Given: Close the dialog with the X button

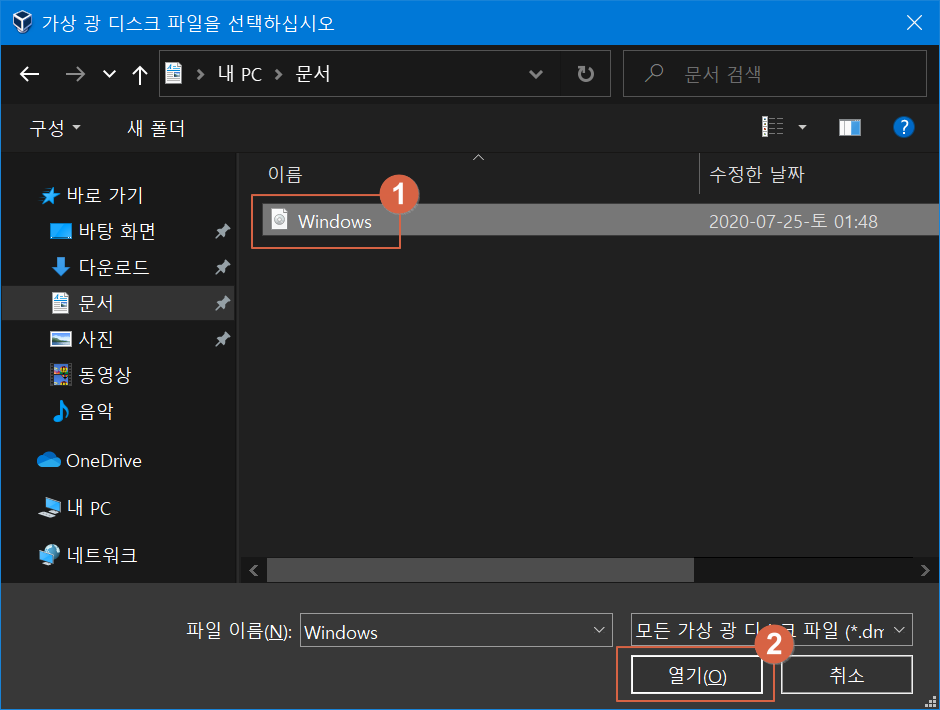Looking at the screenshot, I should pos(914,23).
